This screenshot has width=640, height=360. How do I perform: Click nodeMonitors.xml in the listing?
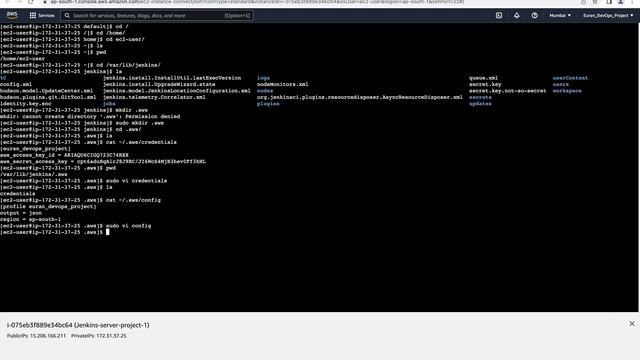(282, 84)
